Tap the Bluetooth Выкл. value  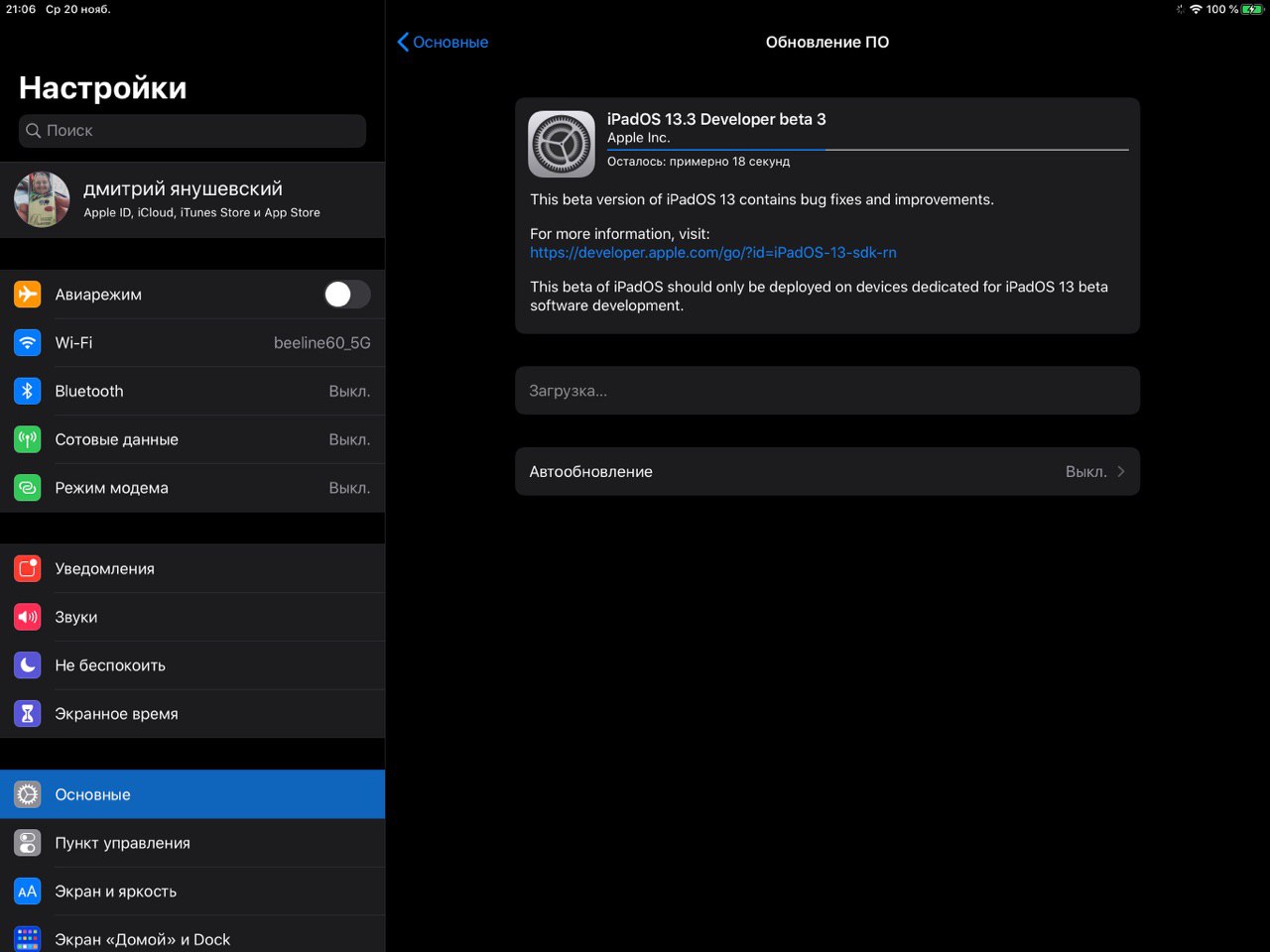(x=349, y=392)
